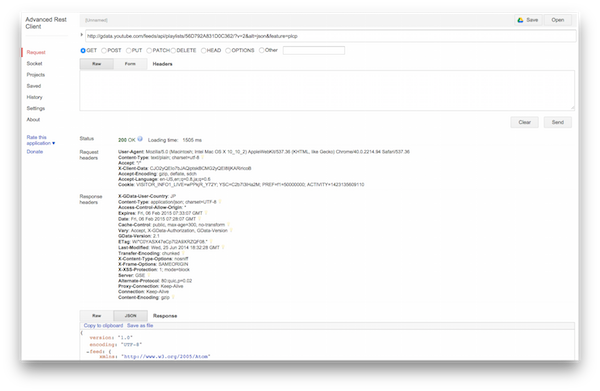This screenshot has width=600, height=391.
Task: Select the PATCH method radio button
Action: point(149,51)
